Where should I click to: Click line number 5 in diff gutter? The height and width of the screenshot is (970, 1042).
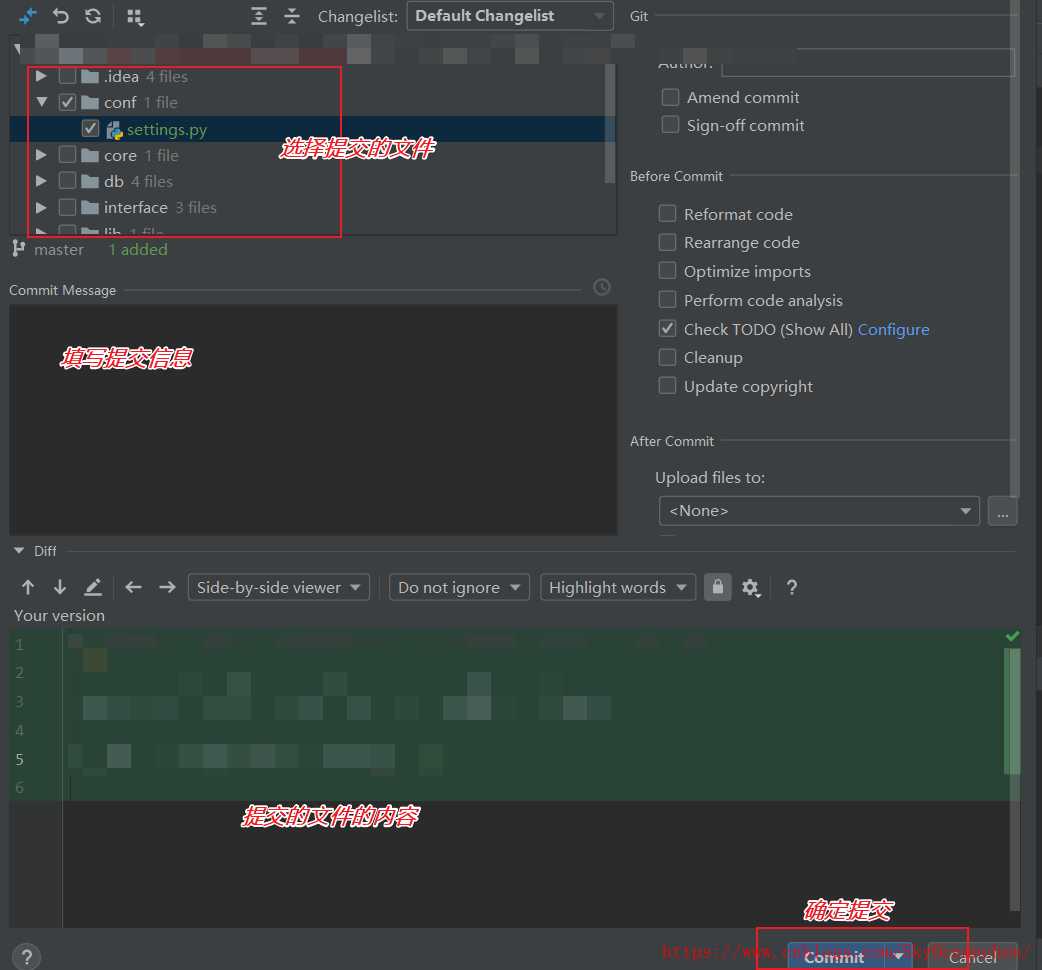(20, 759)
